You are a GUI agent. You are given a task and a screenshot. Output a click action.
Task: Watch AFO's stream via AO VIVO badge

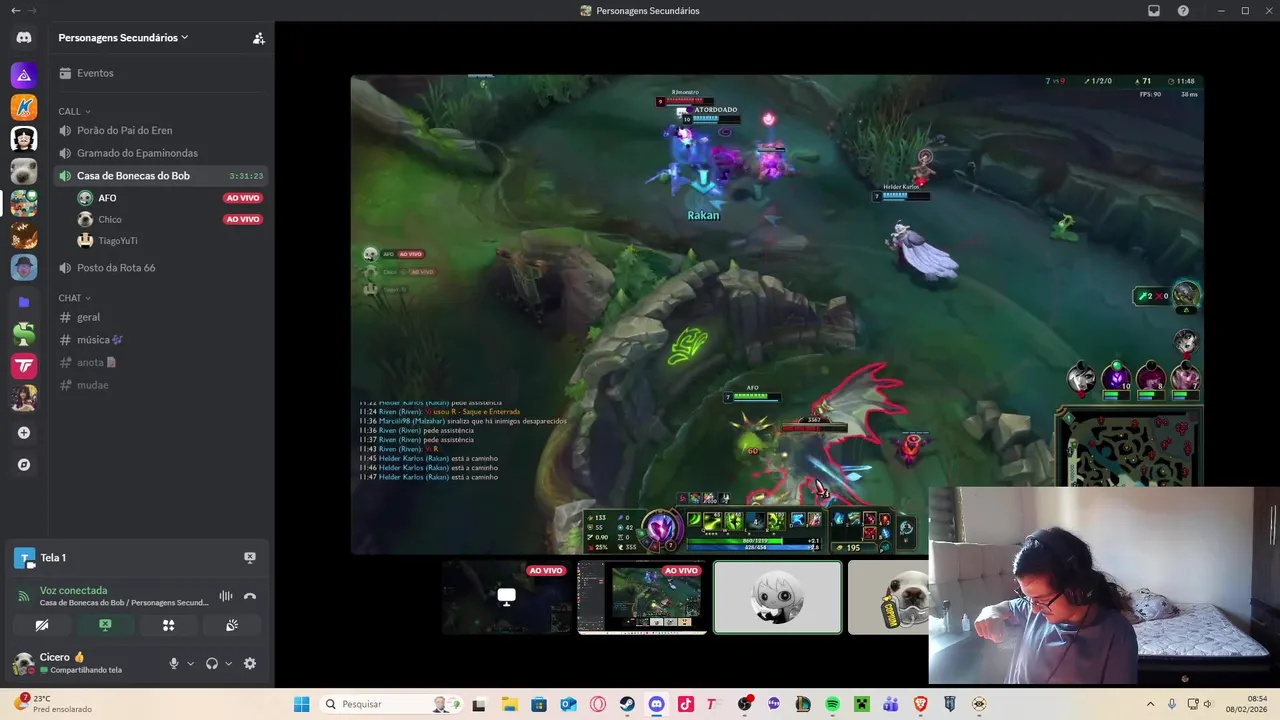(x=243, y=198)
